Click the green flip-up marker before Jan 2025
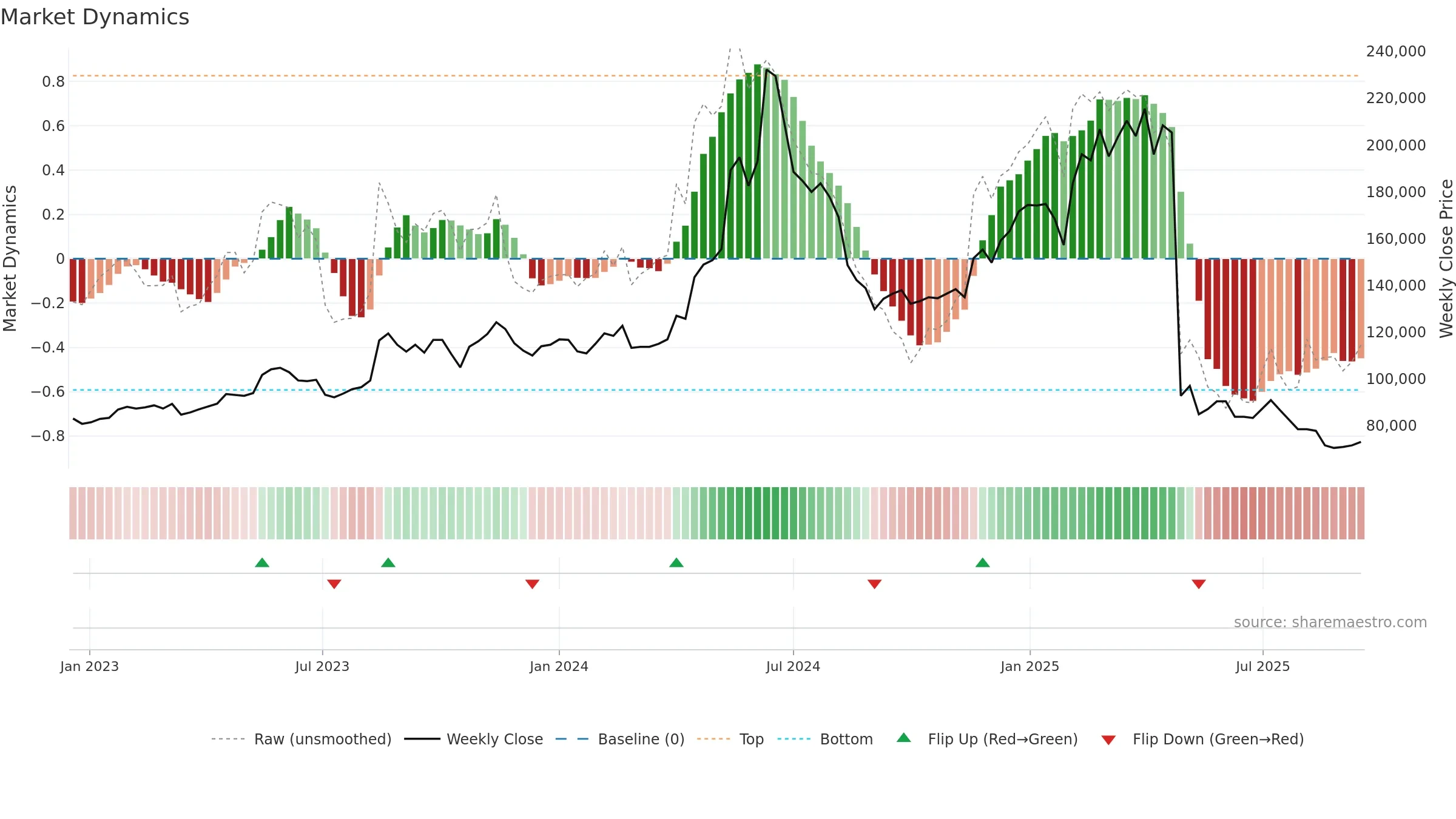Viewport: 1456px width, 819px height. click(x=983, y=562)
